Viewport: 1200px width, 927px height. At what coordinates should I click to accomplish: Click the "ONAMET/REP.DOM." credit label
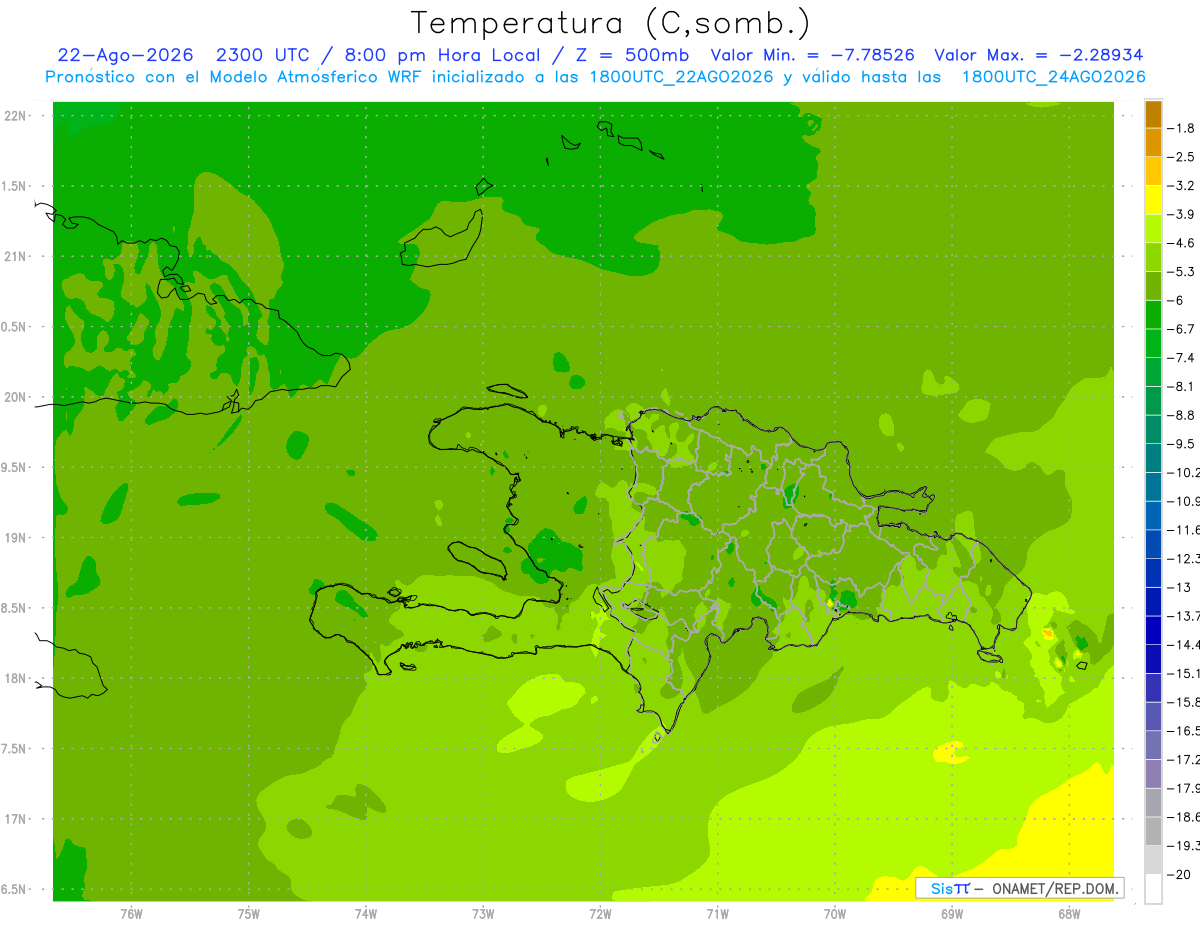(x=1055, y=888)
